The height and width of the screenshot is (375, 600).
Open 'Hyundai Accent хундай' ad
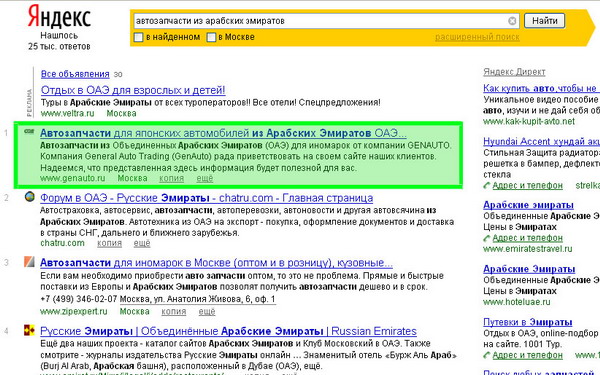tap(541, 142)
